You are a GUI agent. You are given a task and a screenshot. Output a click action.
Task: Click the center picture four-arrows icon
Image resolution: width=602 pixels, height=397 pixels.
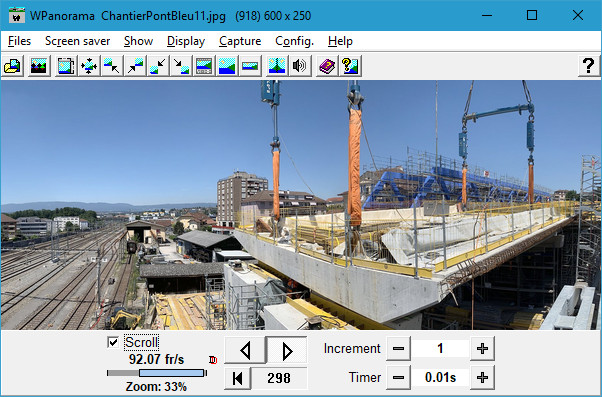(x=89, y=66)
